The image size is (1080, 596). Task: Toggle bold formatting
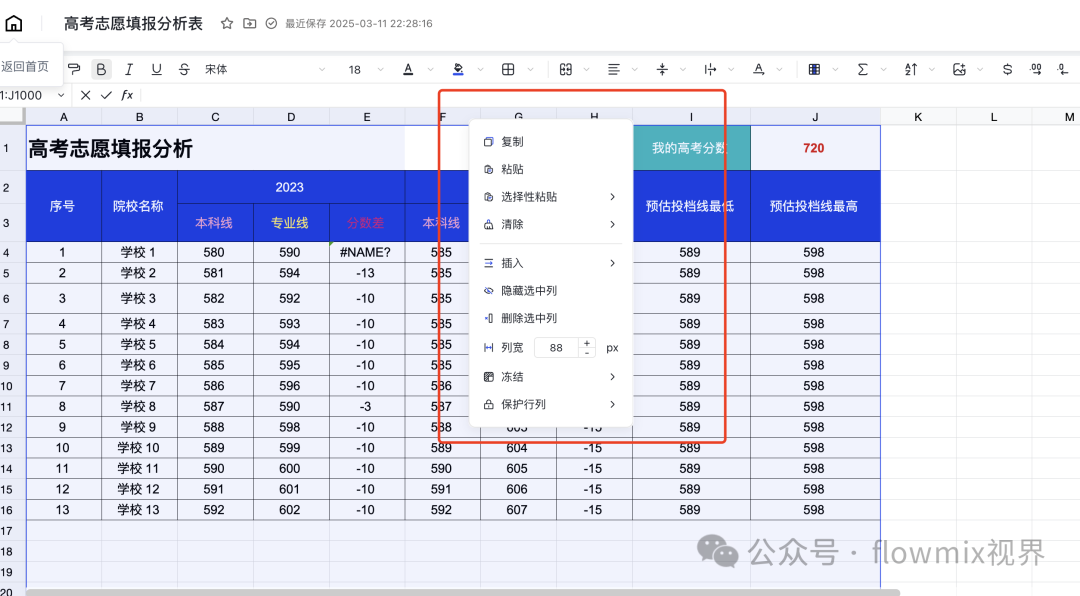pyautogui.click(x=101, y=69)
